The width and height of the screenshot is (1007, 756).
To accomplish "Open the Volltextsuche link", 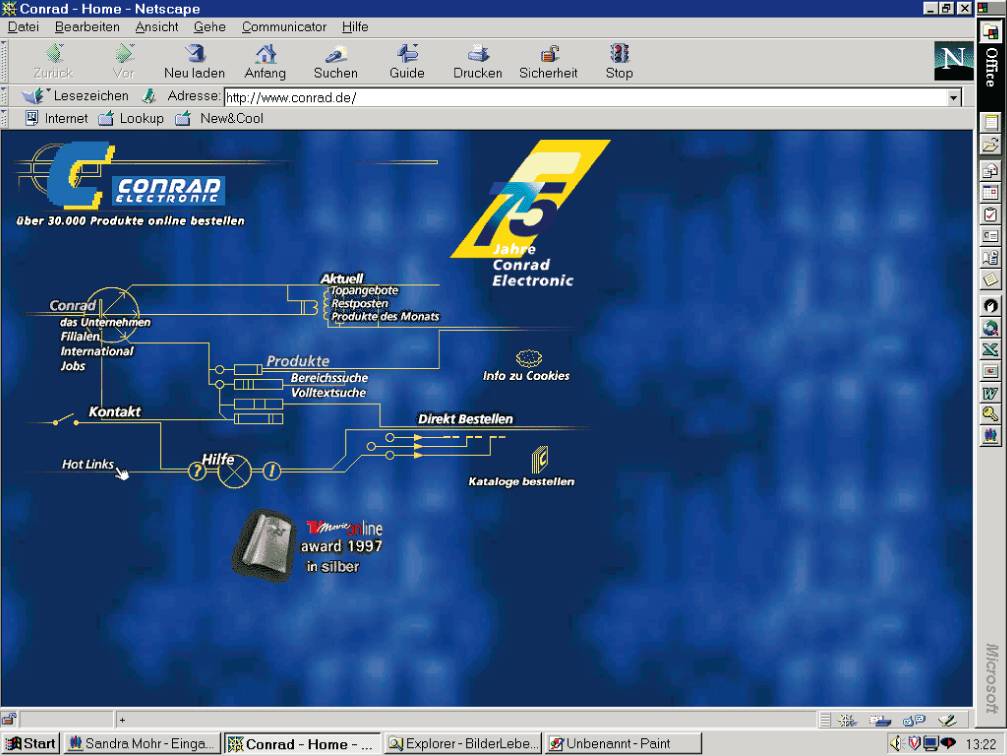I will 328,393.
